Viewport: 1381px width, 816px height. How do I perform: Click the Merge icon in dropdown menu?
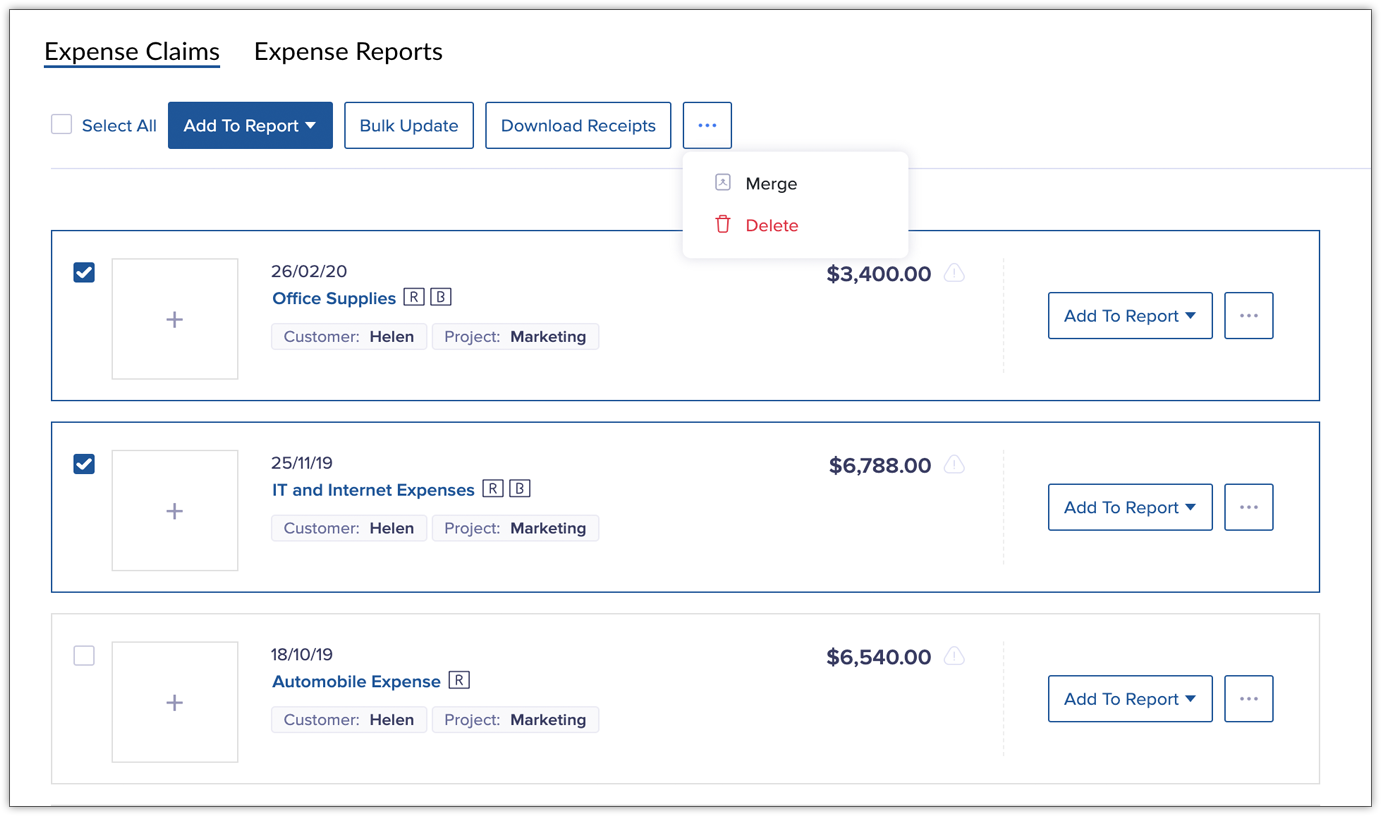click(723, 183)
